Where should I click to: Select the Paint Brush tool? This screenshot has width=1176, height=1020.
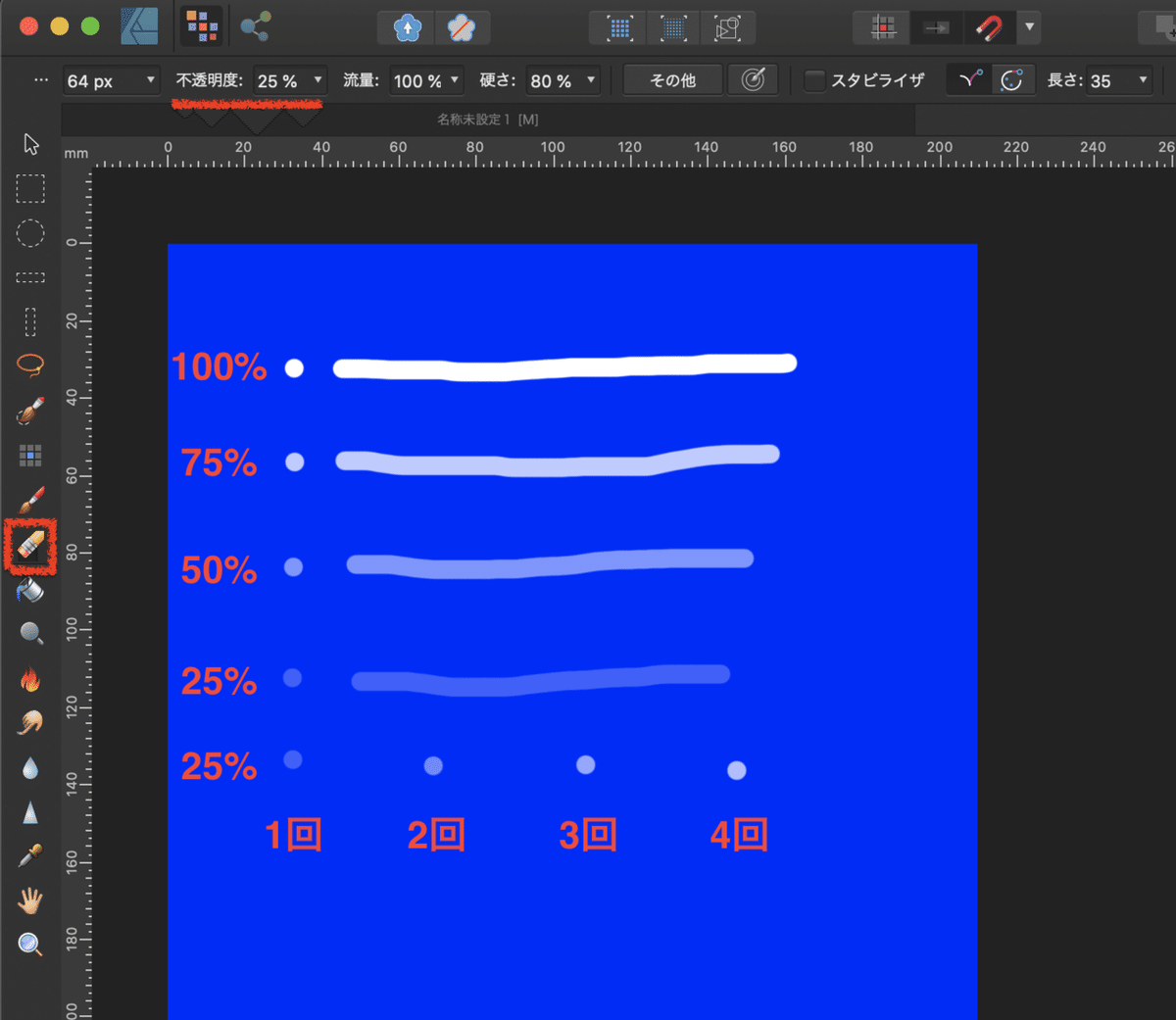pyautogui.click(x=30, y=501)
